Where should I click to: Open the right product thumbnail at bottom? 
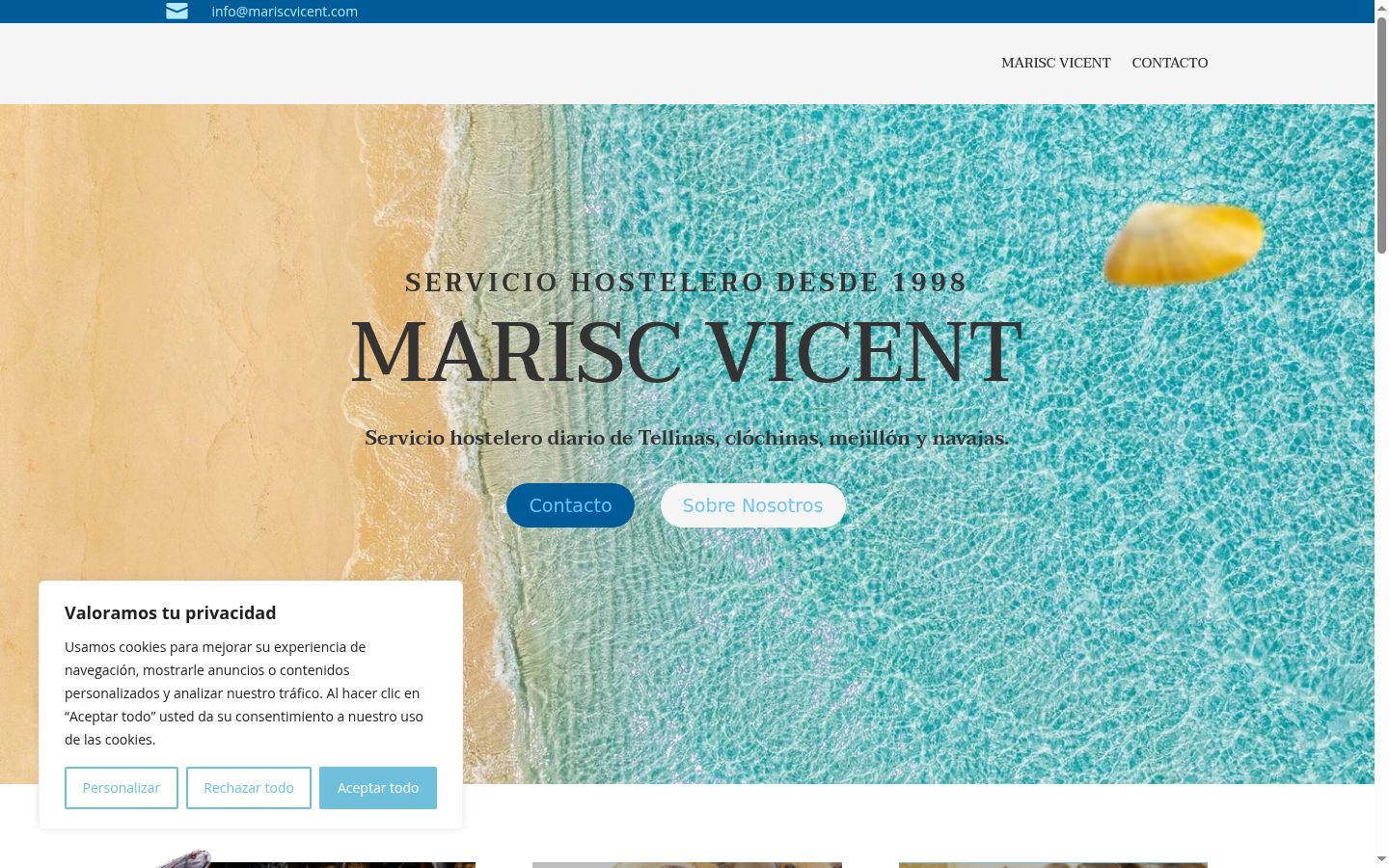[x=1053, y=865]
